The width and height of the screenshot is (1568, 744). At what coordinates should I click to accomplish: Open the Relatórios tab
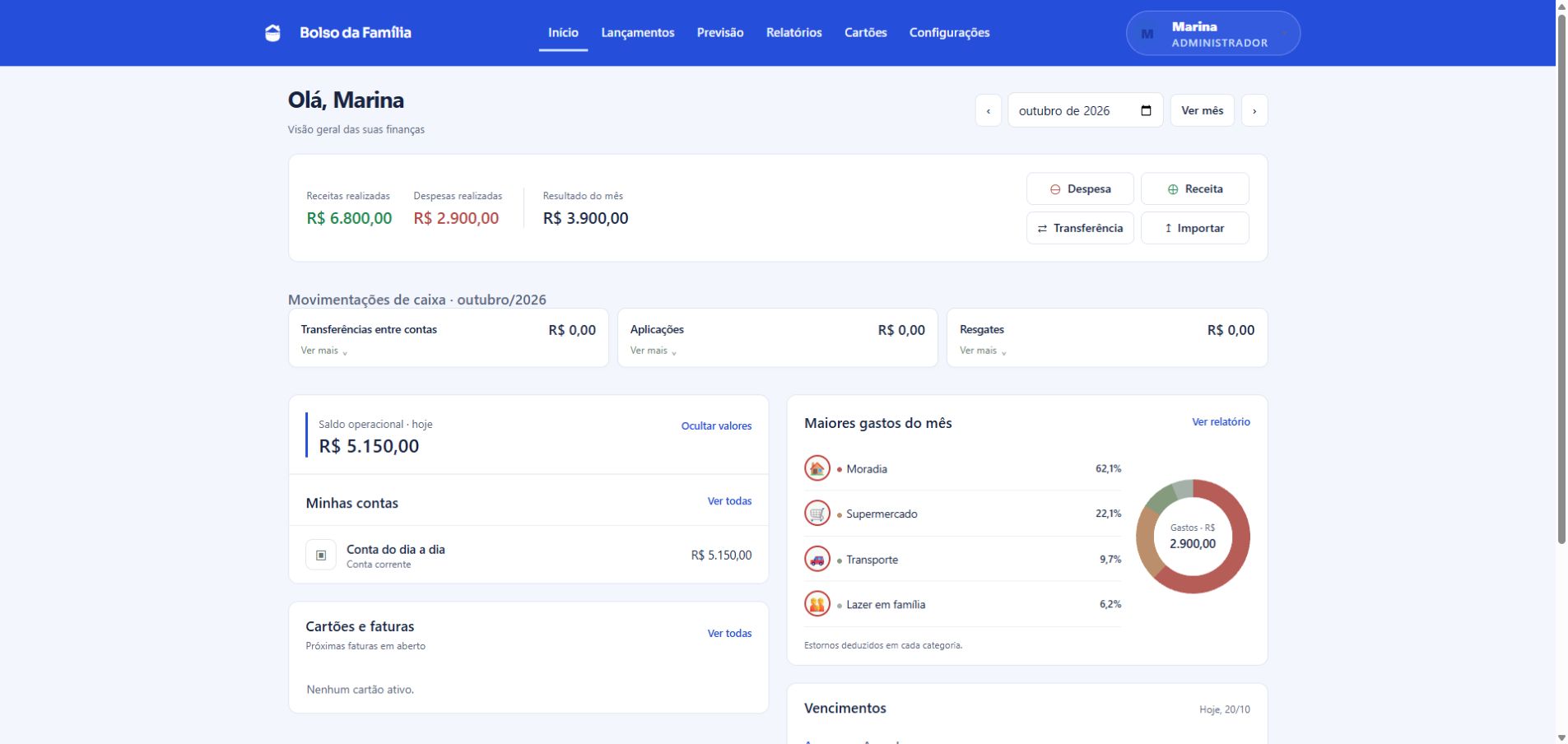(x=793, y=33)
